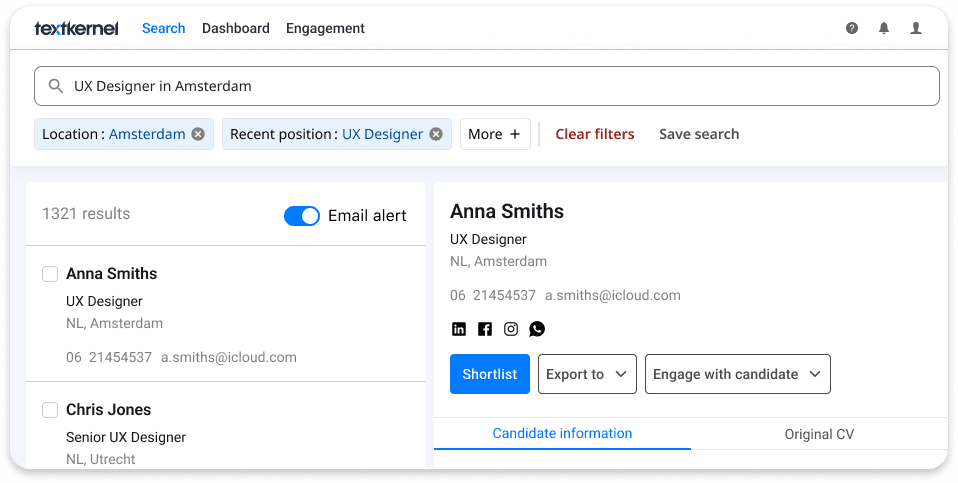This screenshot has width=958, height=483.
Task: Open the help question mark icon
Action: pos(852,28)
